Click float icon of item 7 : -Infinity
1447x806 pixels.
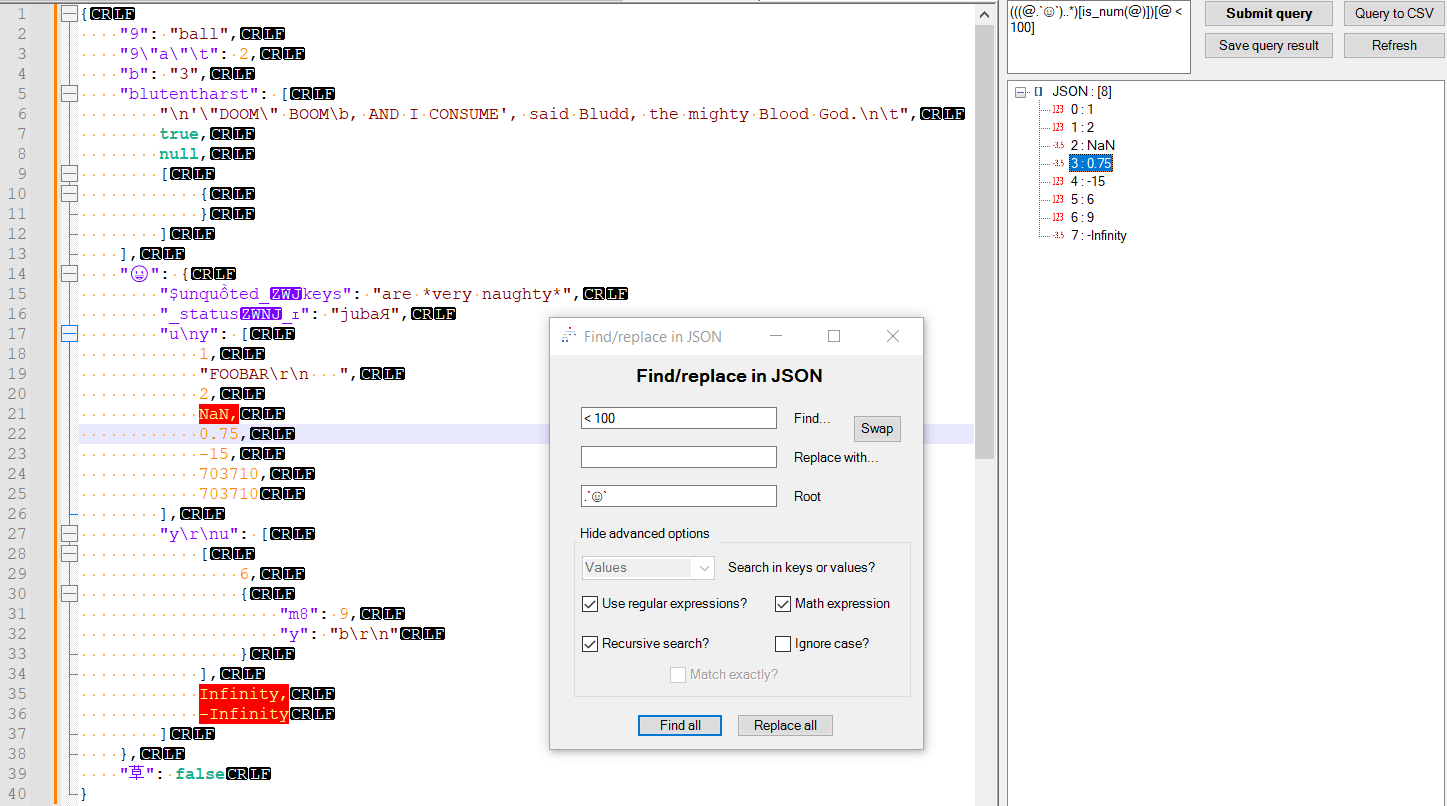tap(1058, 235)
